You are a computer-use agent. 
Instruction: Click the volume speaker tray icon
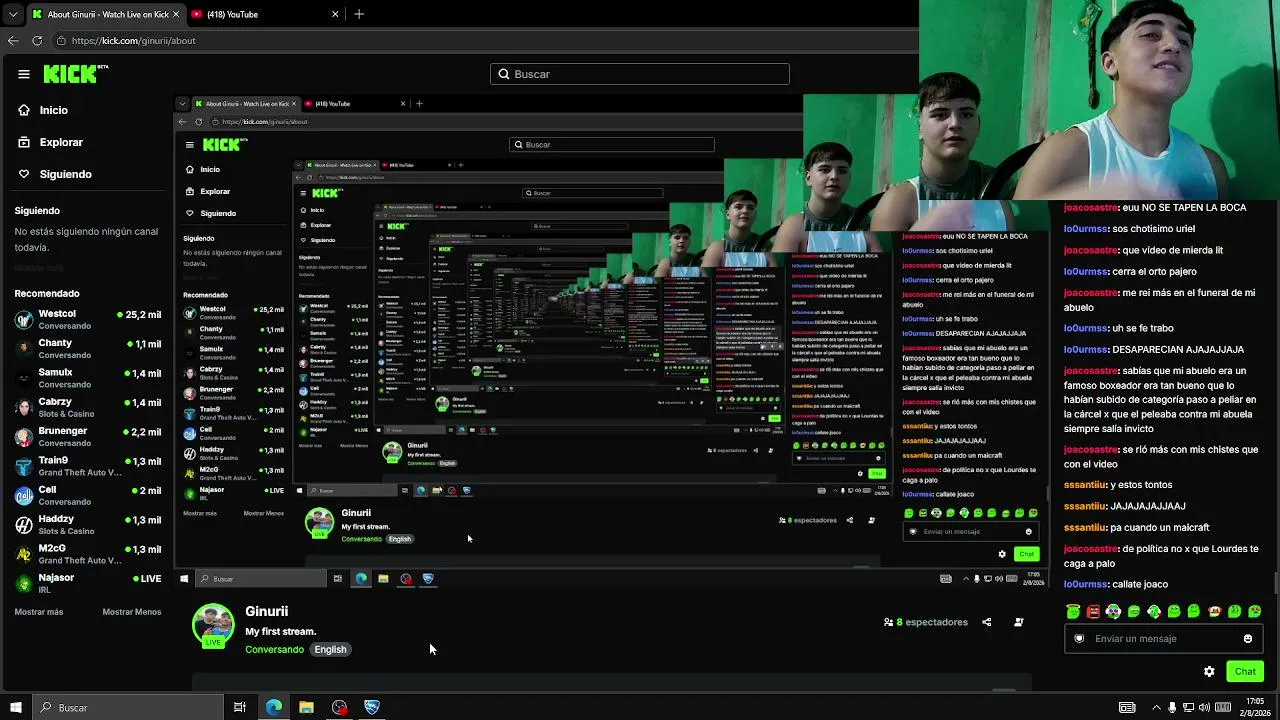tap(1202, 707)
